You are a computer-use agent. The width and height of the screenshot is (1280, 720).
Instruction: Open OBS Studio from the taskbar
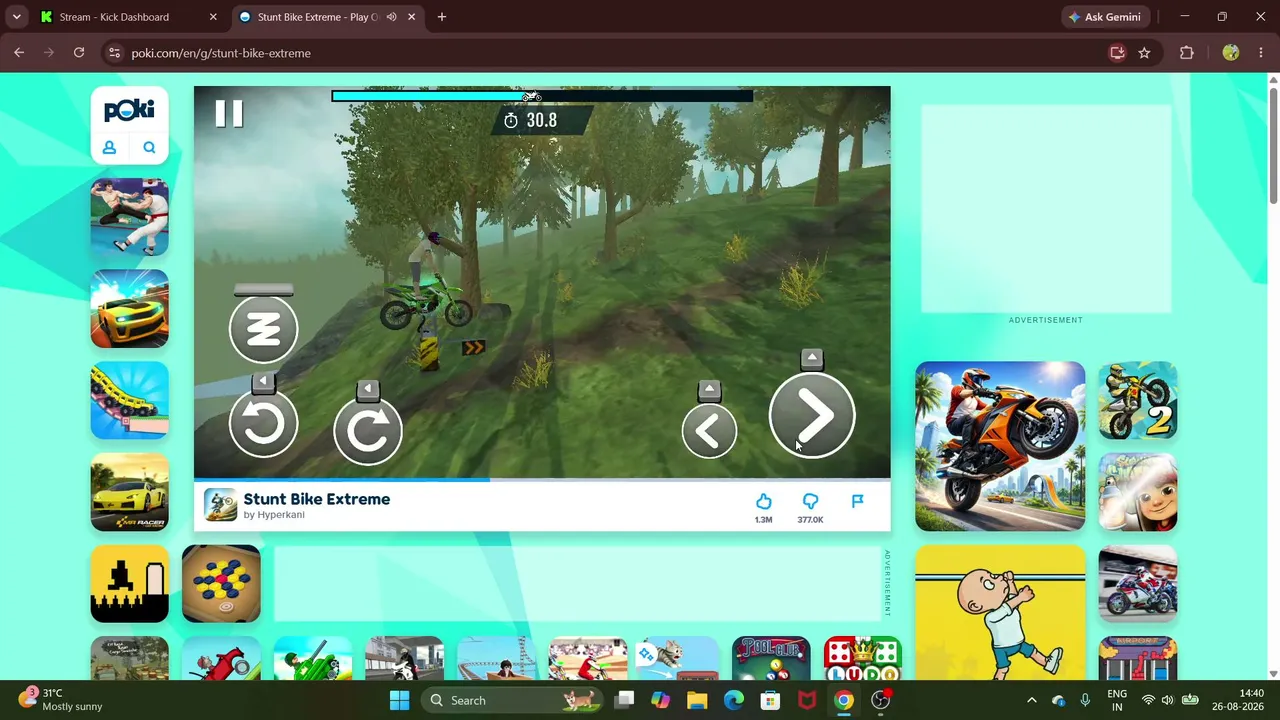[881, 700]
